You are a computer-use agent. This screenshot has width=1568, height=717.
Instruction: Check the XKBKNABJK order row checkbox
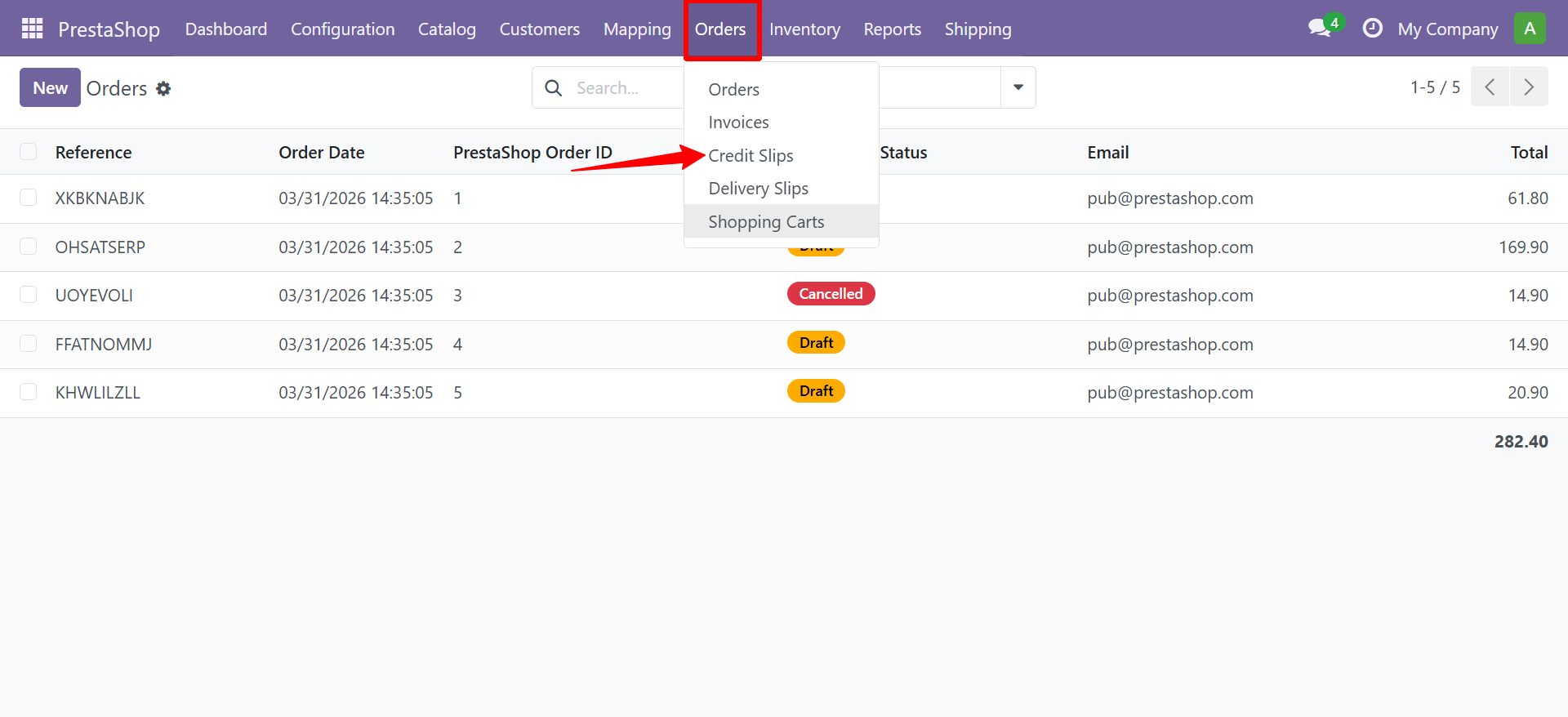(29, 198)
